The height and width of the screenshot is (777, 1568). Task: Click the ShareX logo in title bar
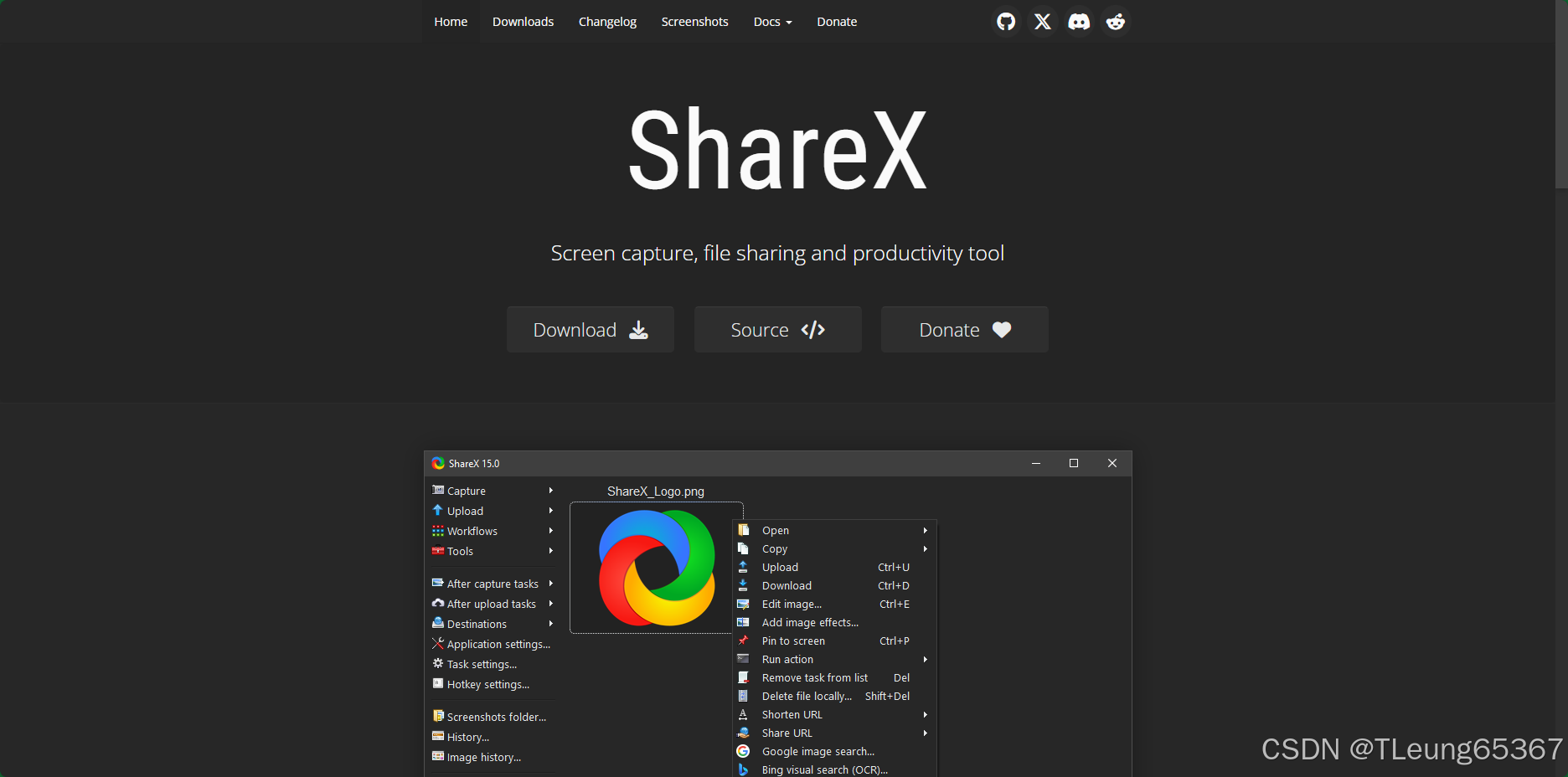point(438,463)
